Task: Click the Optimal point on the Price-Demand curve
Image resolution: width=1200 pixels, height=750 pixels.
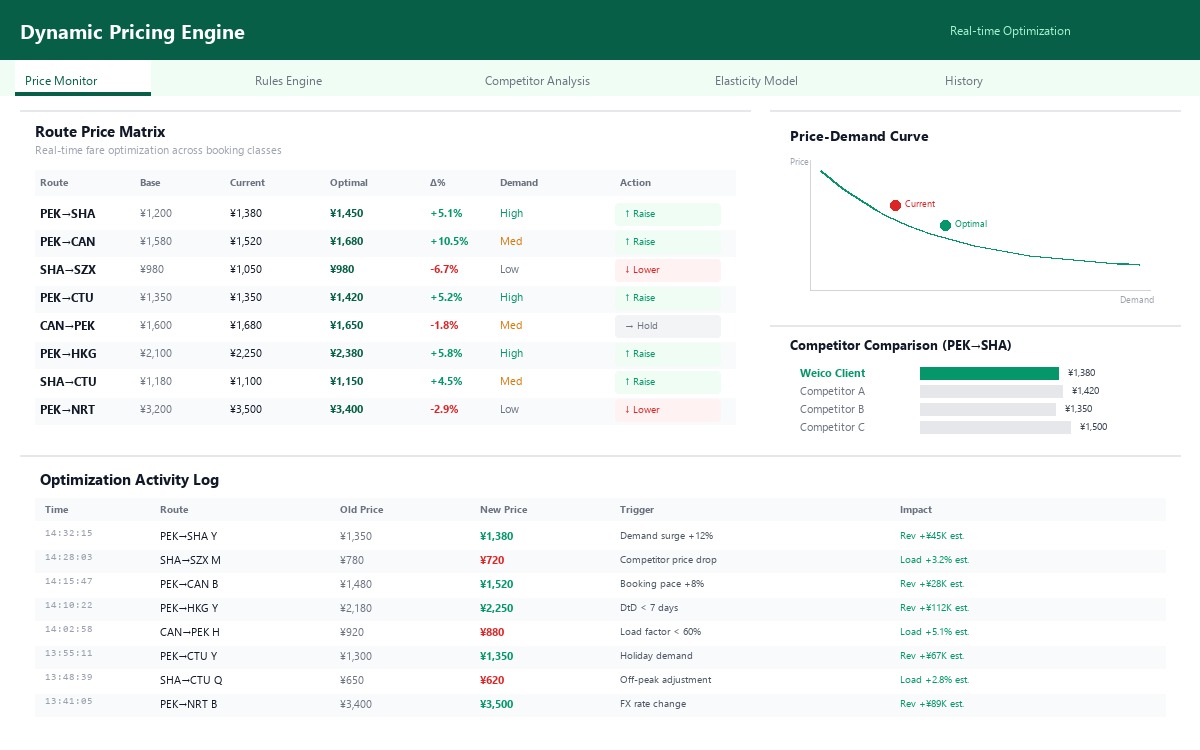Action: pos(945,225)
